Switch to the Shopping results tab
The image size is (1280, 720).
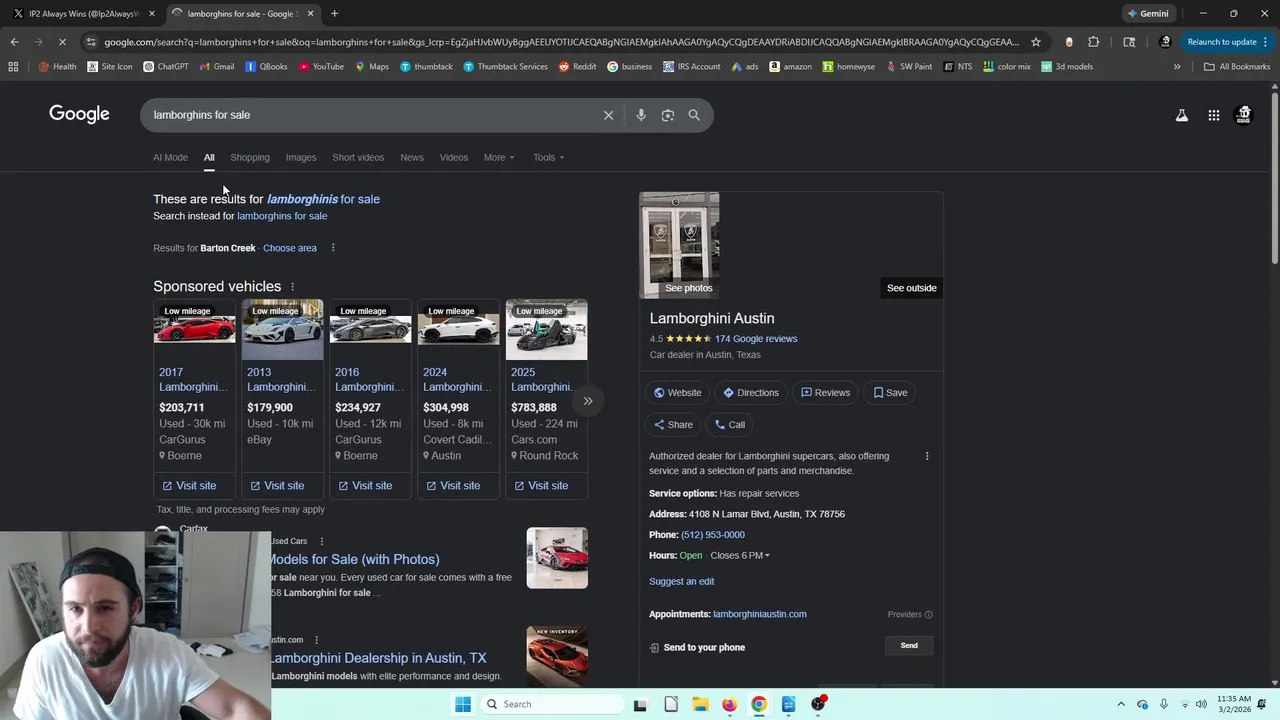pyautogui.click(x=250, y=157)
